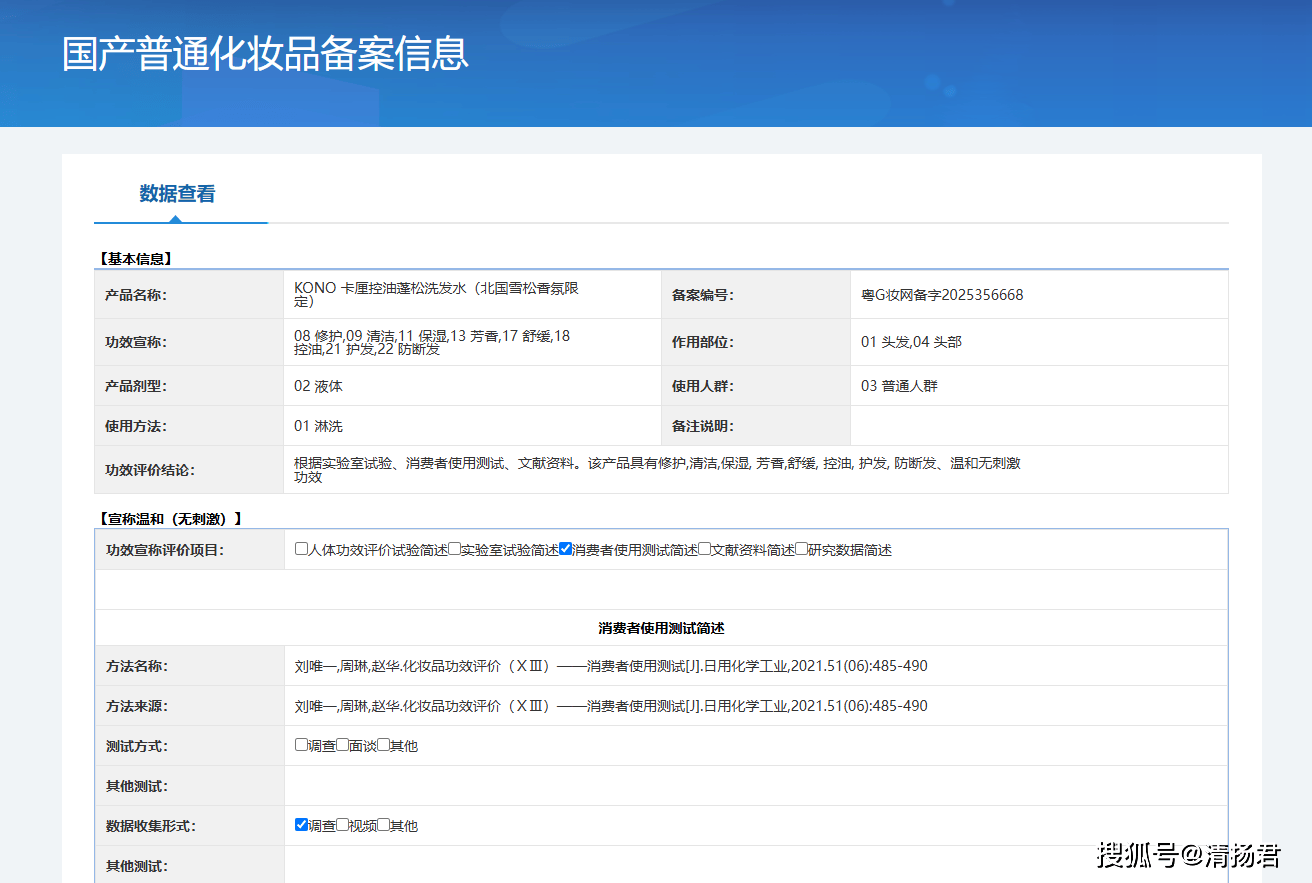Check the 面谈 checkbox

pos(343,745)
